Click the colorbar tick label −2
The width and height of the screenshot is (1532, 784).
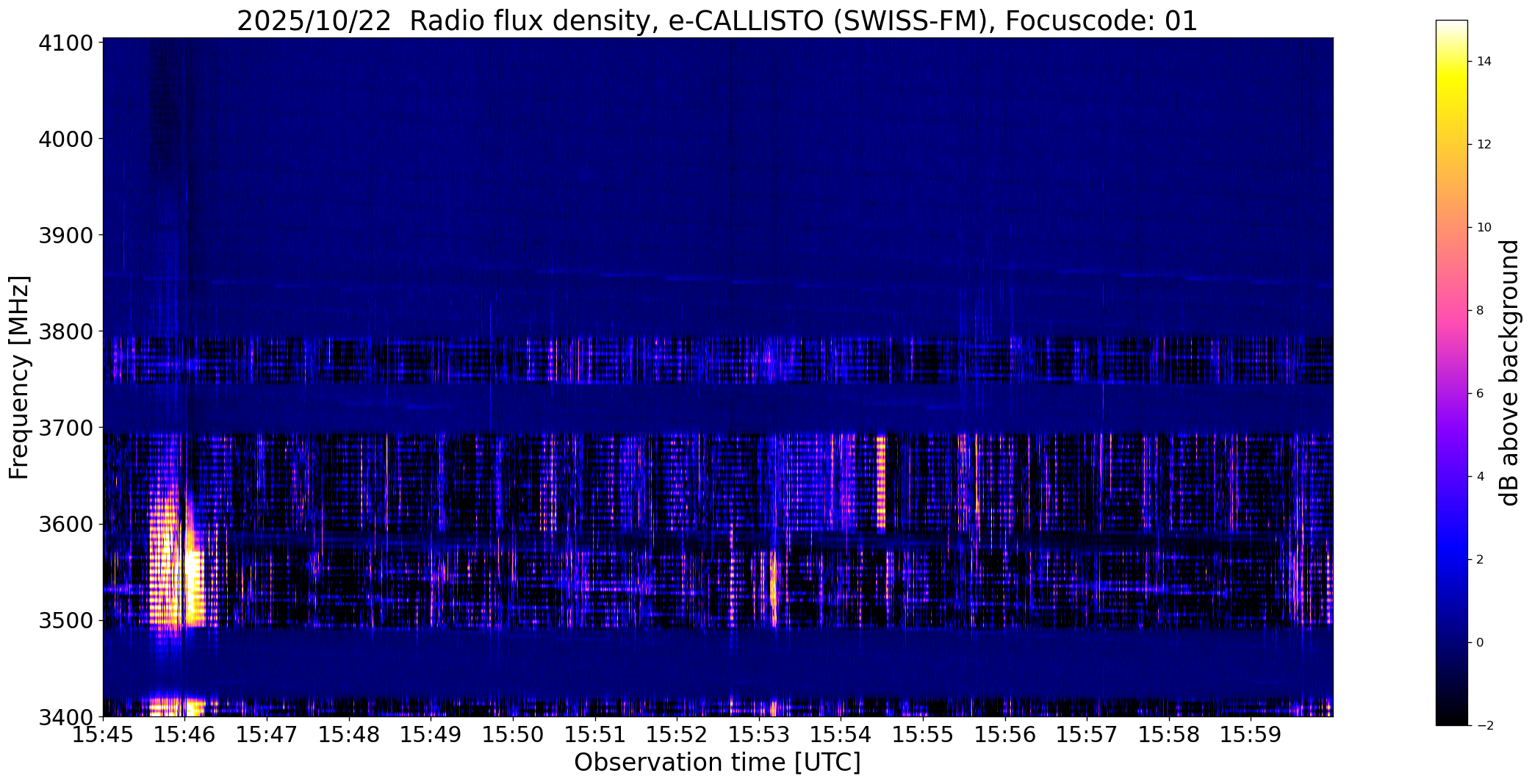pyautogui.click(x=1484, y=726)
